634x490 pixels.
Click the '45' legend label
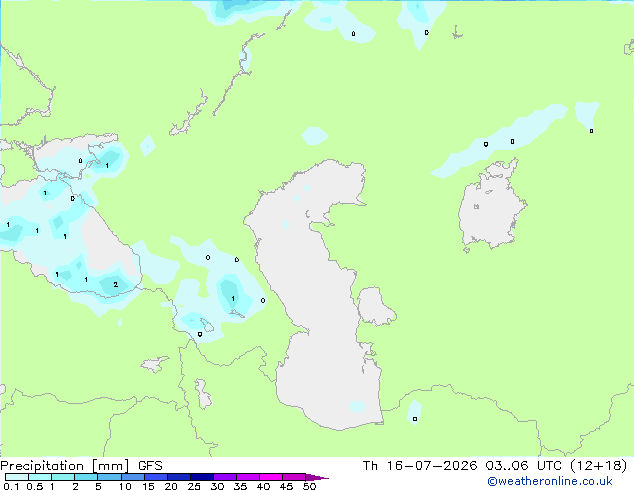coord(286,486)
